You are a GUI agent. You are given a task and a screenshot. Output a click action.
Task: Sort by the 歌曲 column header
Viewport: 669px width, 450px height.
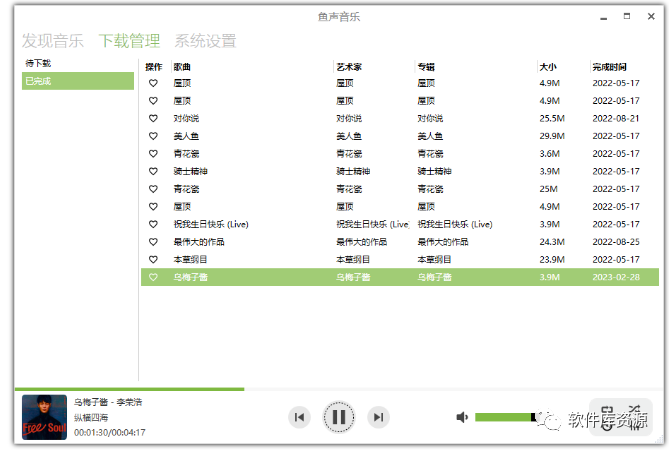point(182,67)
